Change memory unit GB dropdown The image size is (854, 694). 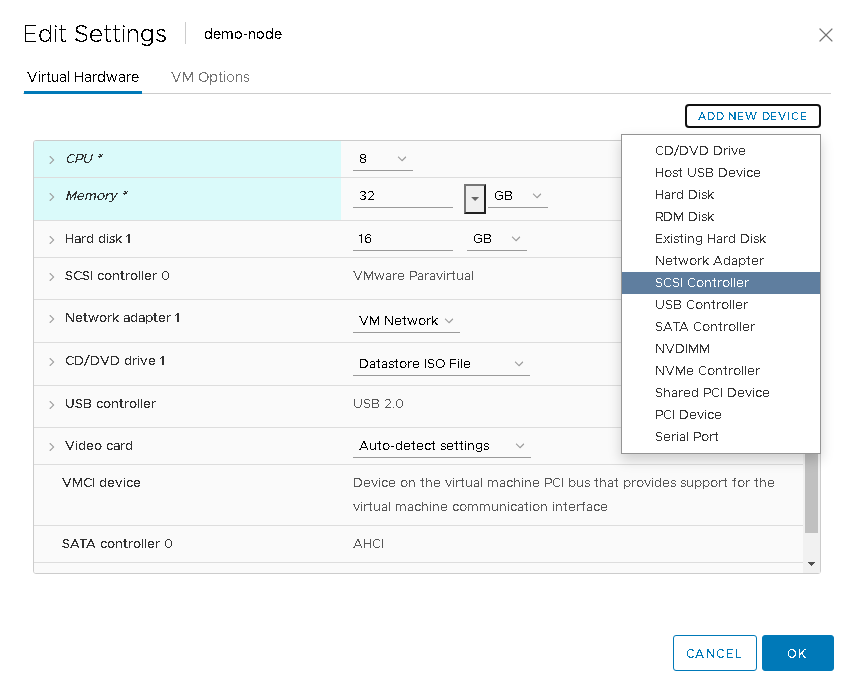[x=518, y=196]
